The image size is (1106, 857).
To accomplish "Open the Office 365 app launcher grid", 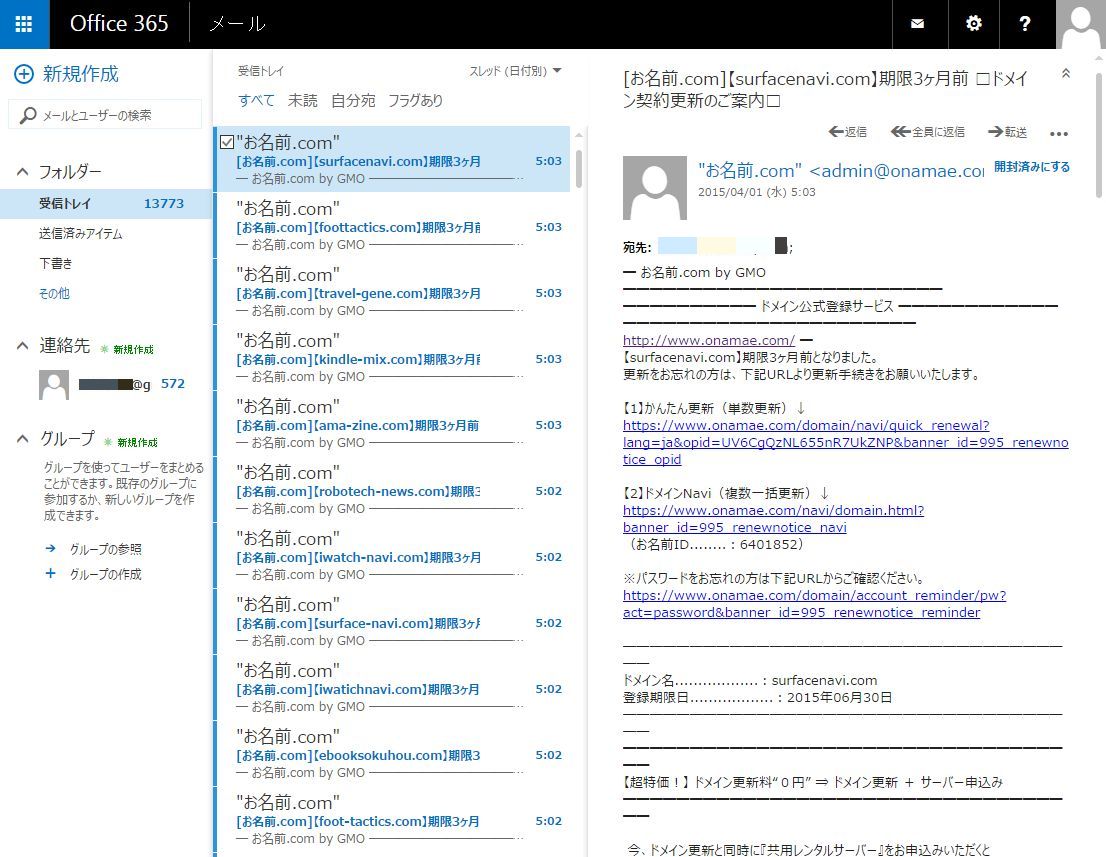I will [24, 24].
